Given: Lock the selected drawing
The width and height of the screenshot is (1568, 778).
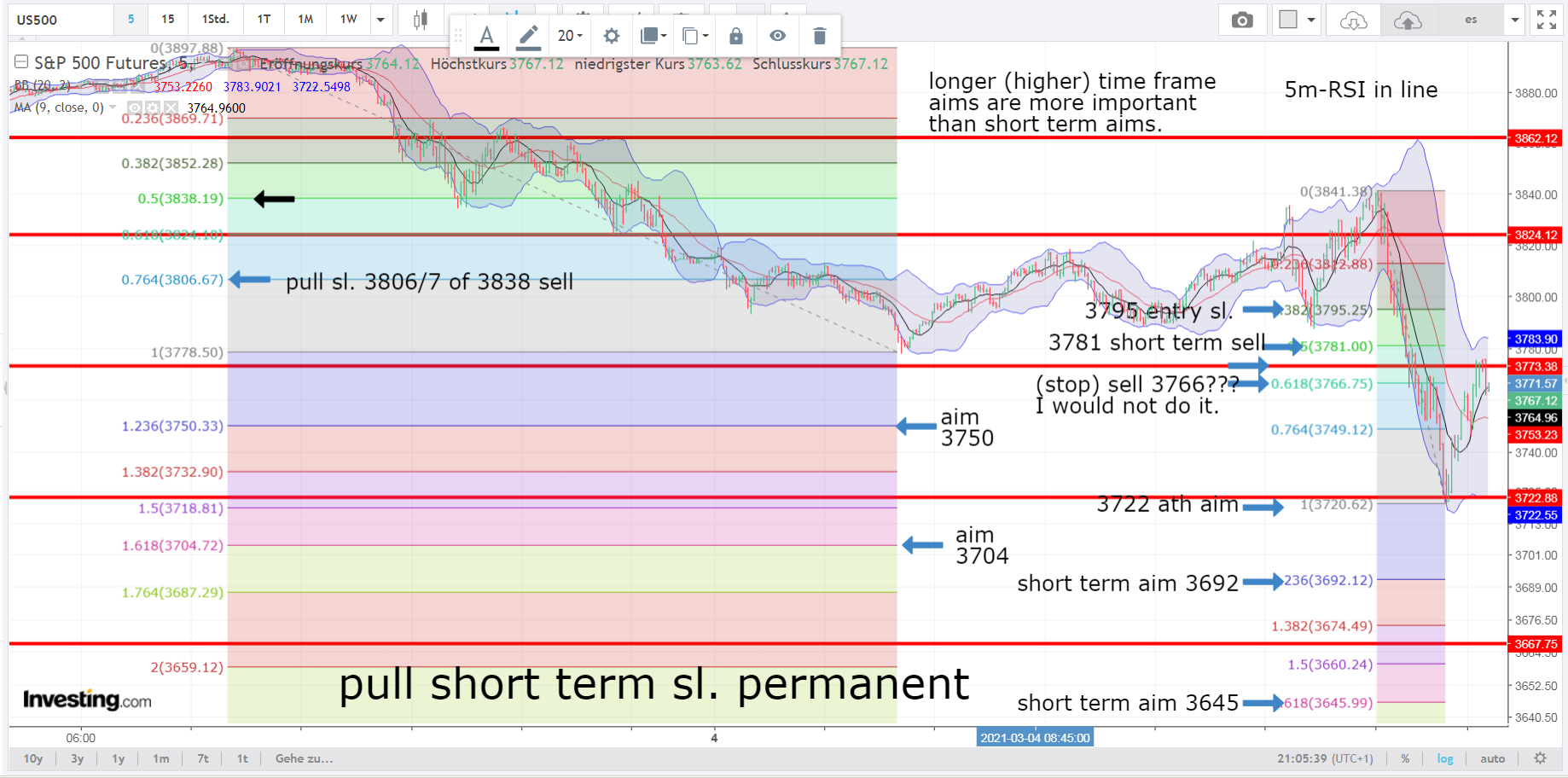Looking at the screenshot, I should (x=736, y=36).
